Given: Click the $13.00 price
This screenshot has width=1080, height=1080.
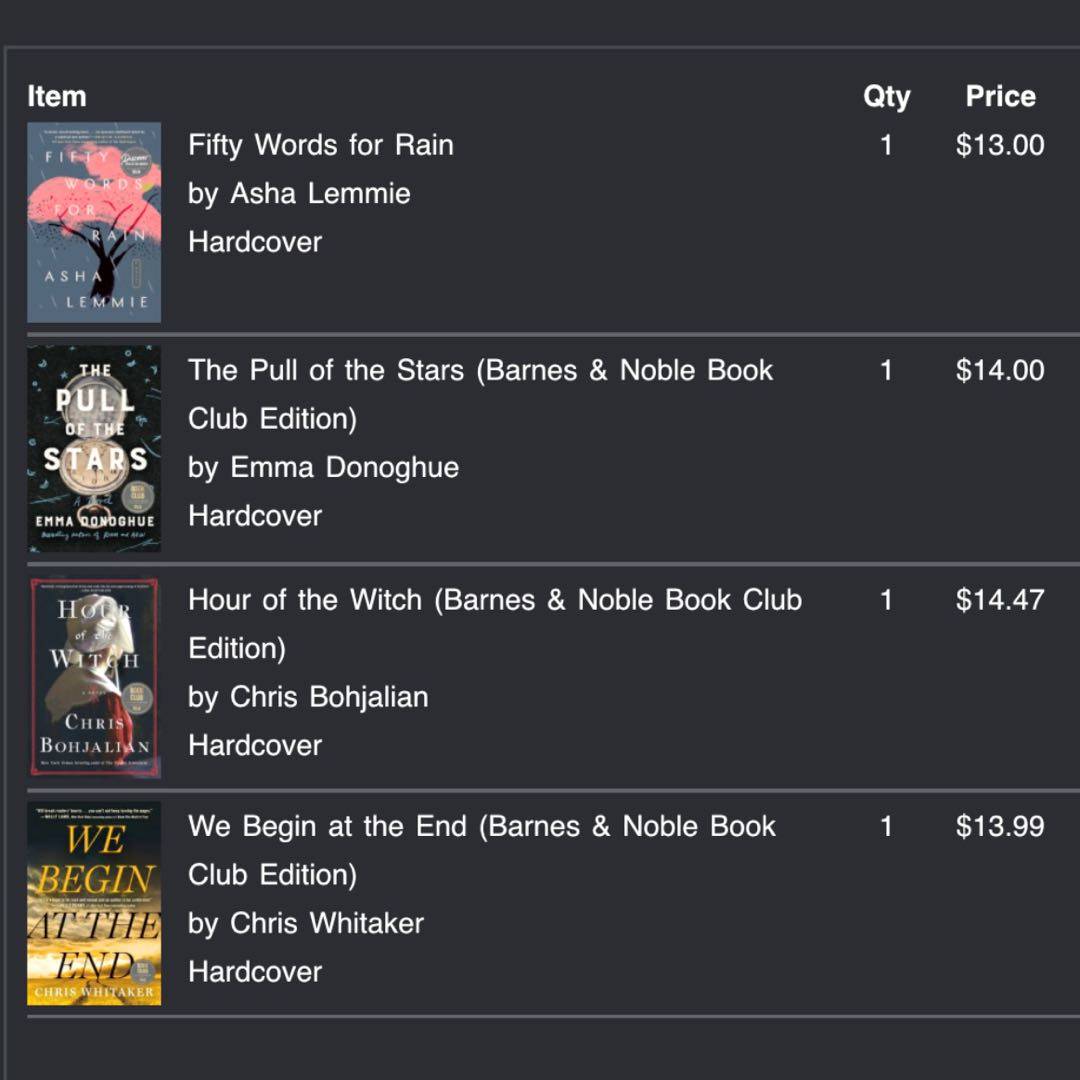Looking at the screenshot, I should (1000, 145).
